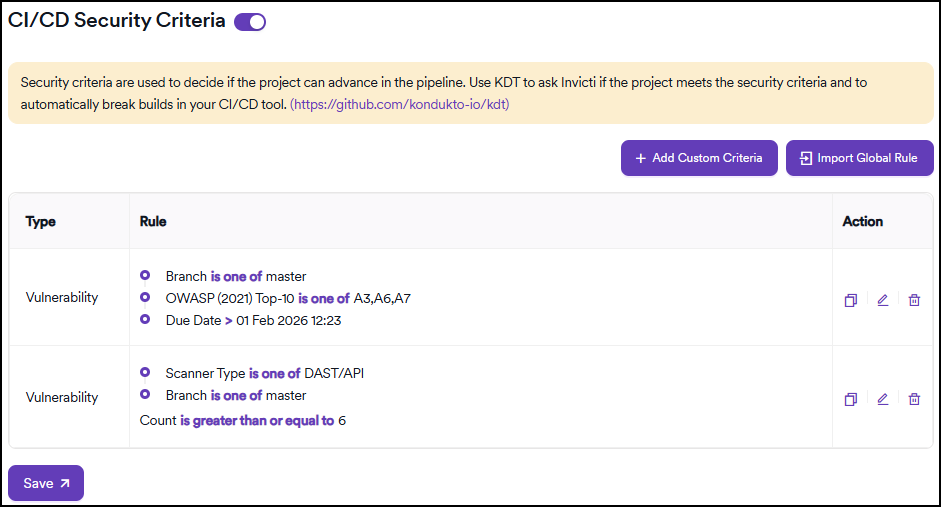Image resolution: width=941 pixels, height=507 pixels.
Task: Click the import icon on Import Global Rule
Action: click(805, 158)
